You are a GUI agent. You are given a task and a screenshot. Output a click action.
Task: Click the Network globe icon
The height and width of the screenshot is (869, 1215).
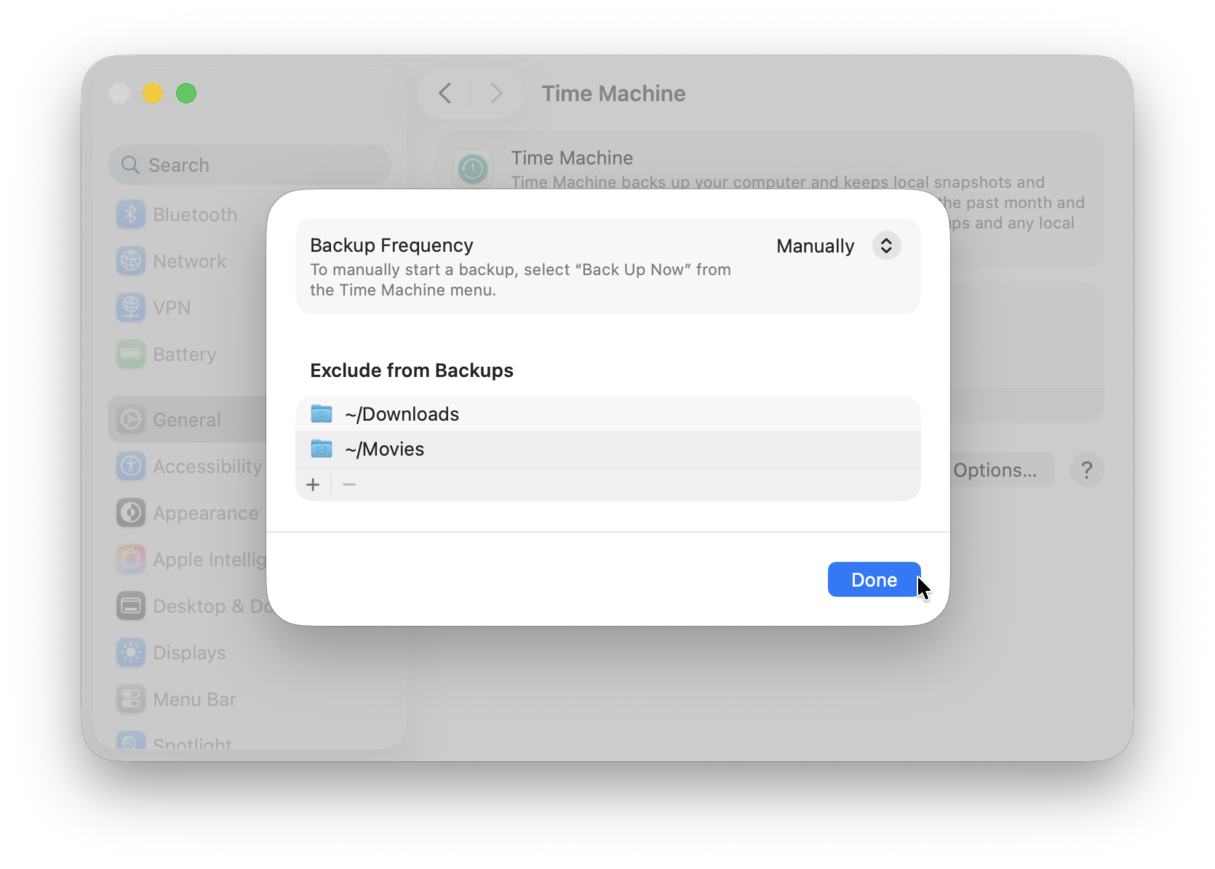pos(131,261)
